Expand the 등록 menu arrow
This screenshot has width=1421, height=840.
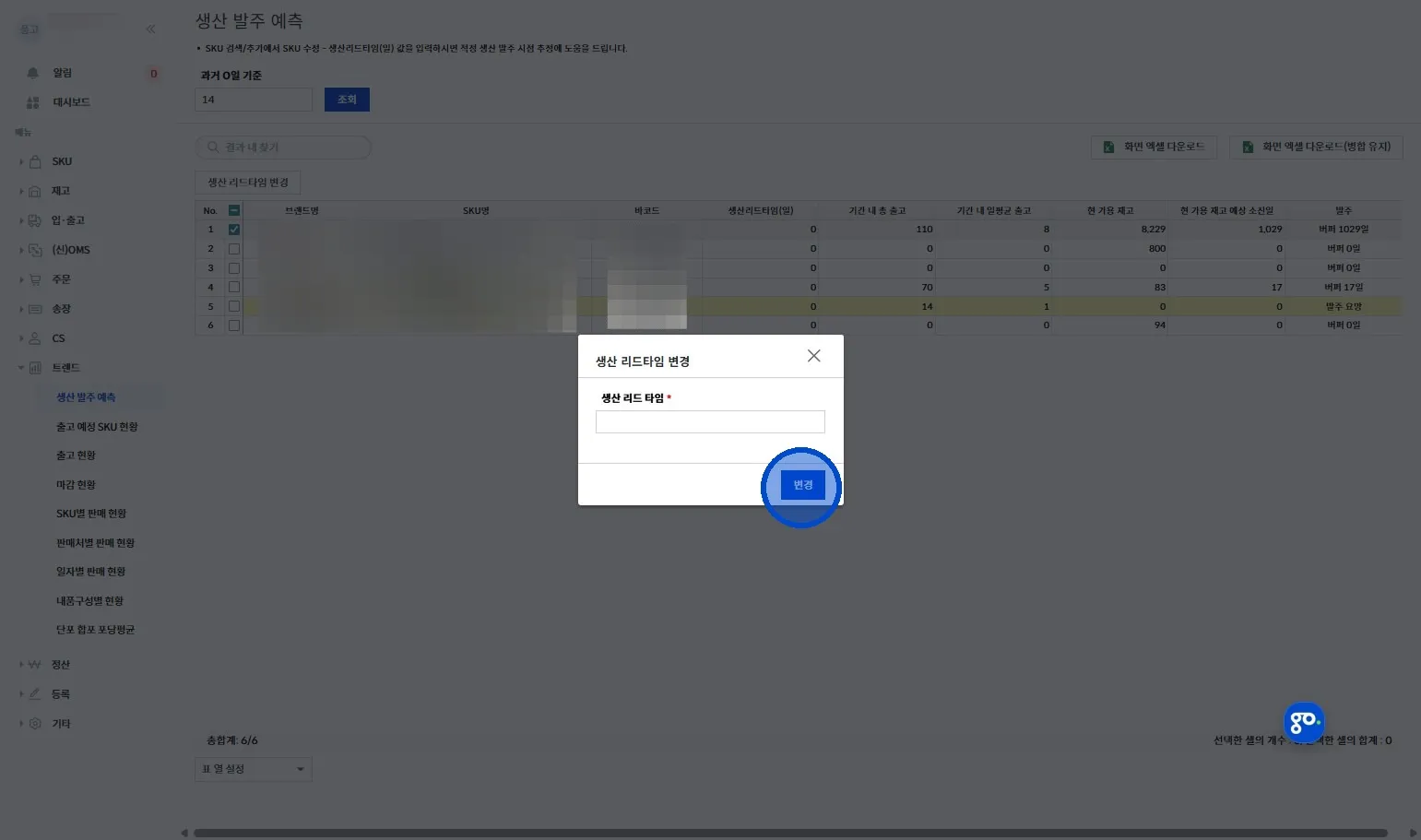pyautogui.click(x=21, y=694)
